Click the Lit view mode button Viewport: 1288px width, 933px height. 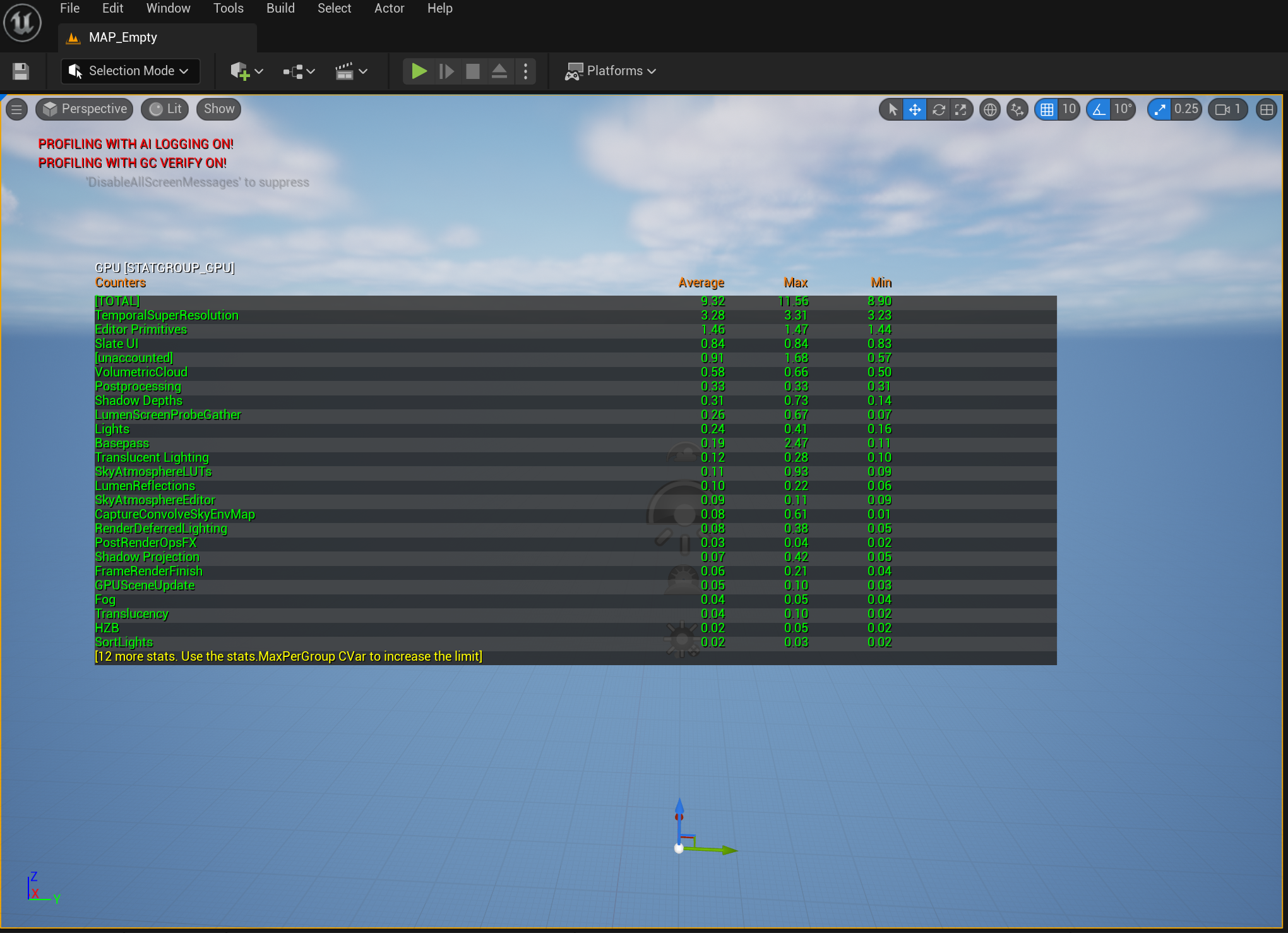point(165,109)
